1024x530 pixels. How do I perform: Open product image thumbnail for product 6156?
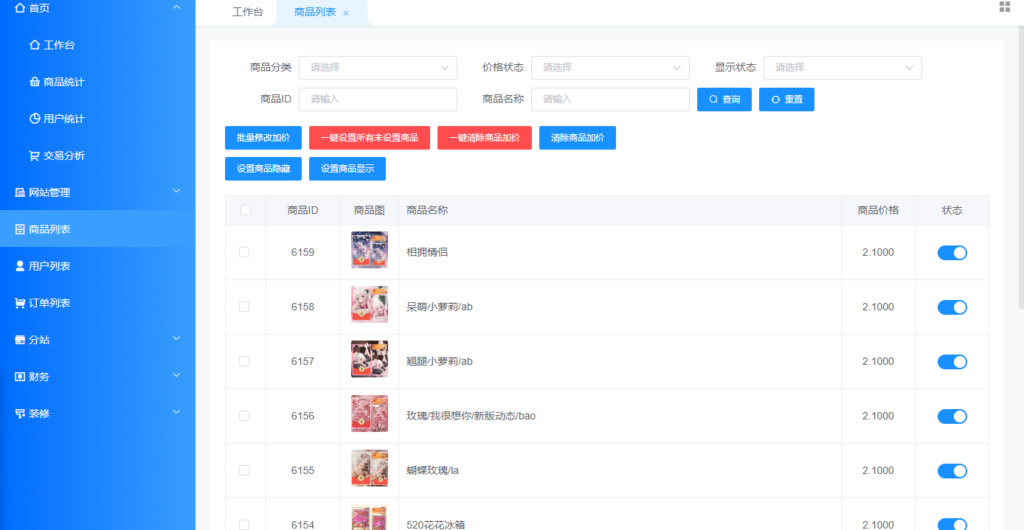click(369, 413)
